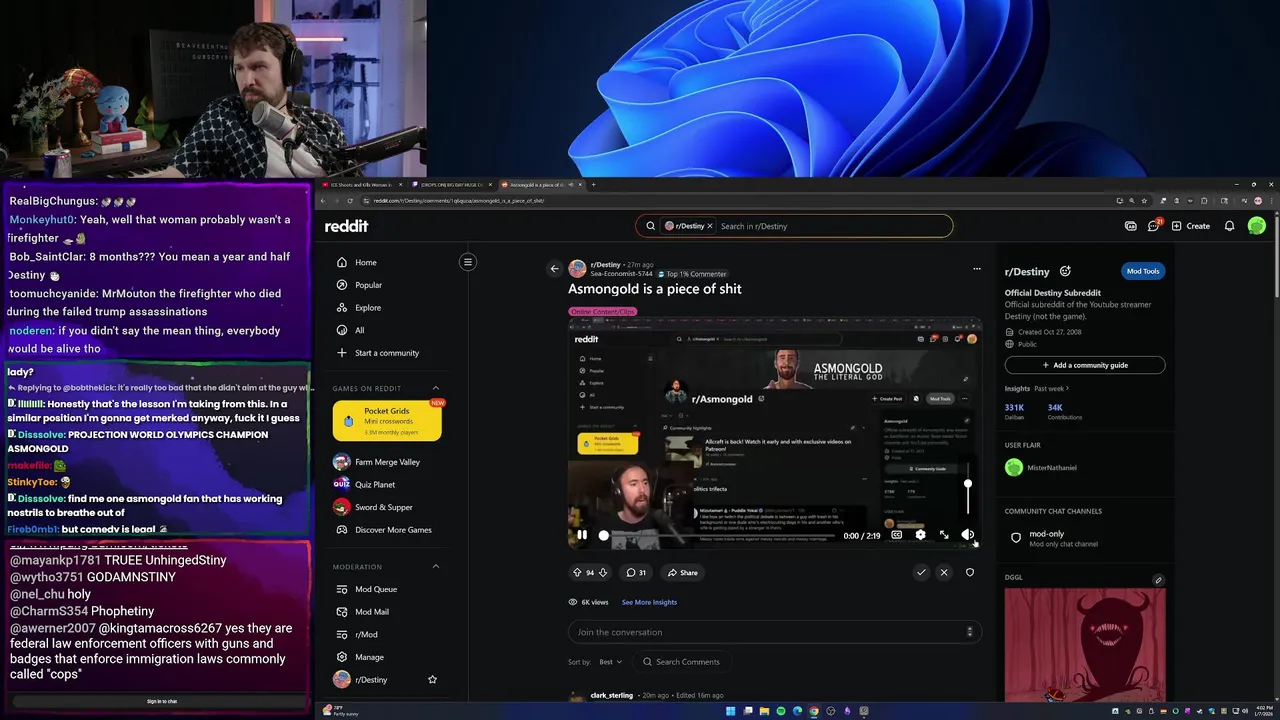
Task: Click Add a community guide
Action: tap(1085, 365)
